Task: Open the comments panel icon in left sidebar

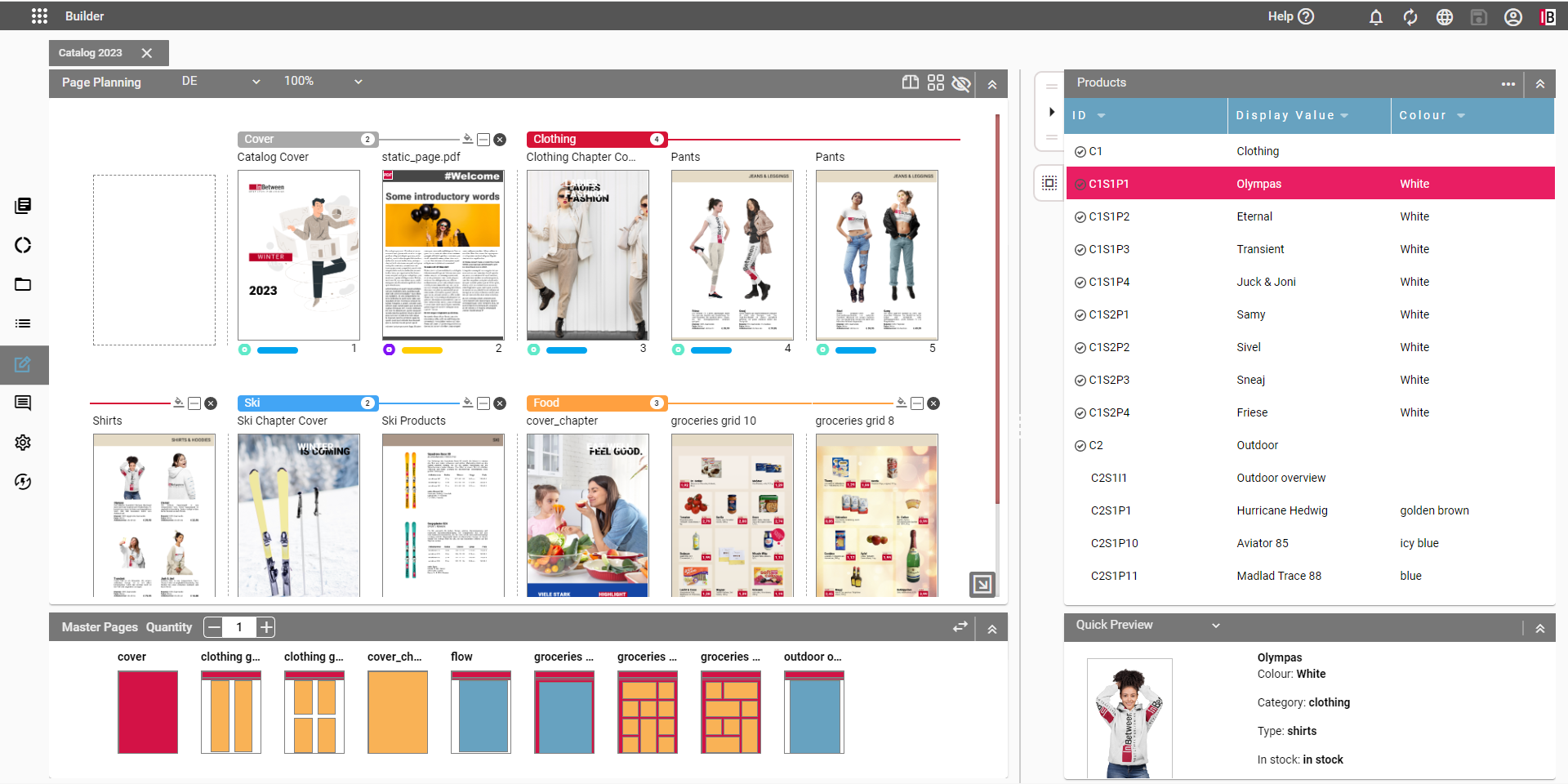Action: tap(23, 403)
